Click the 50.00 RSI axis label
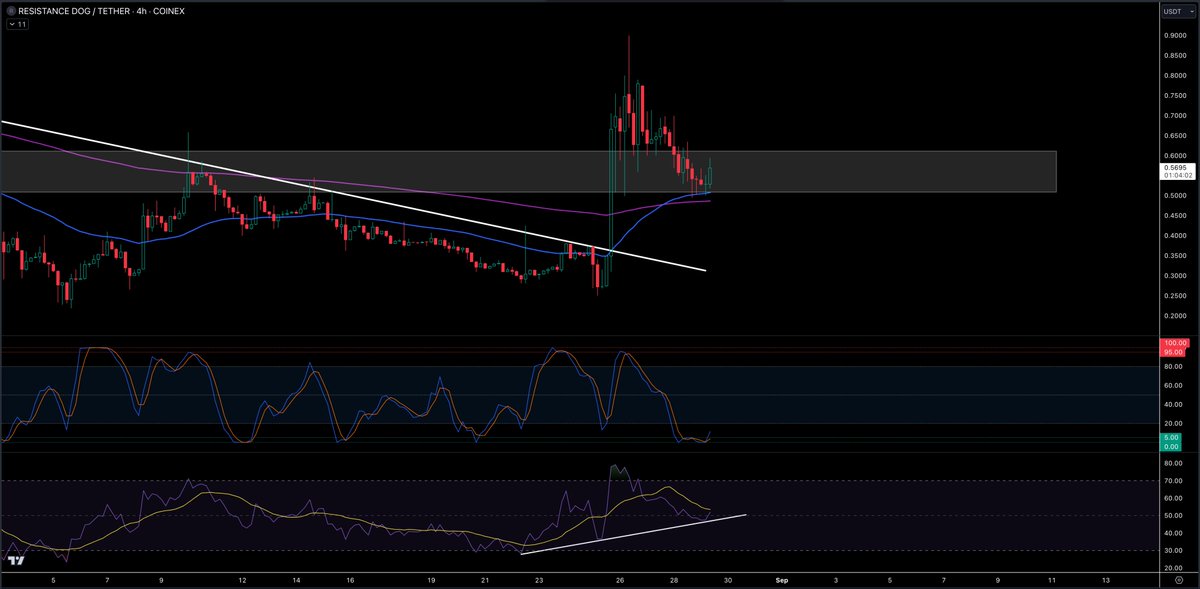1200x589 pixels. [1173, 515]
